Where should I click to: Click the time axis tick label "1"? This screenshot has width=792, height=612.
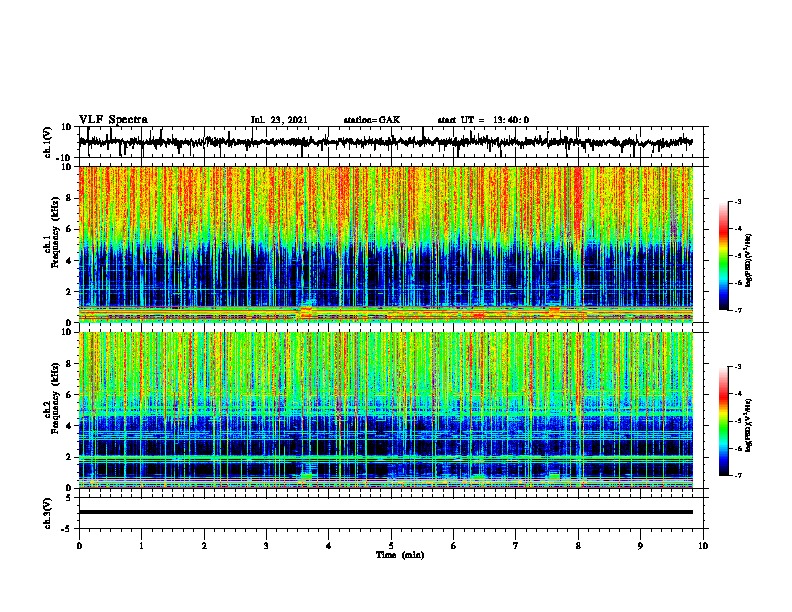(x=141, y=546)
